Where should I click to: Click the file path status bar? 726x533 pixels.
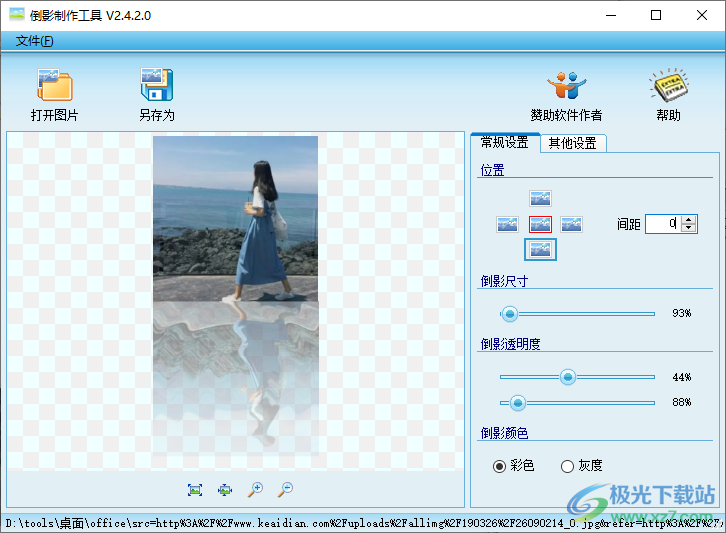(363, 523)
